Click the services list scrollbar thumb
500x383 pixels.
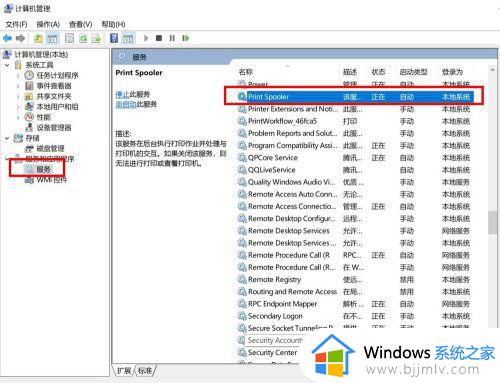click(492, 222)
